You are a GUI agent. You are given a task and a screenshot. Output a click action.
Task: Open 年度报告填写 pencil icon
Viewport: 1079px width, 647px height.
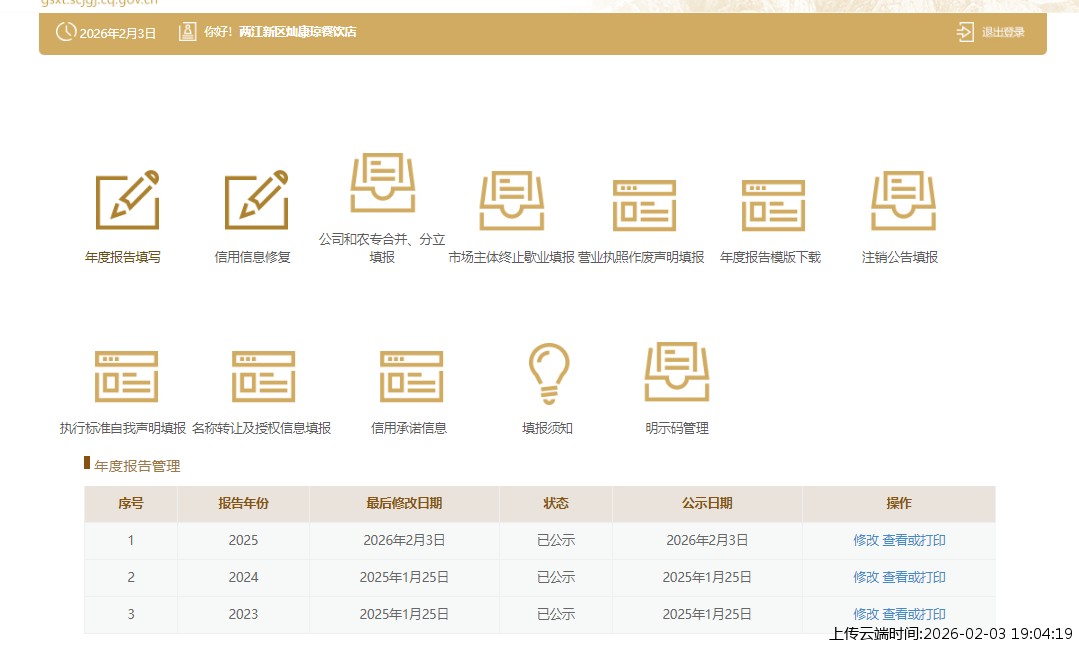click(127, 200)
